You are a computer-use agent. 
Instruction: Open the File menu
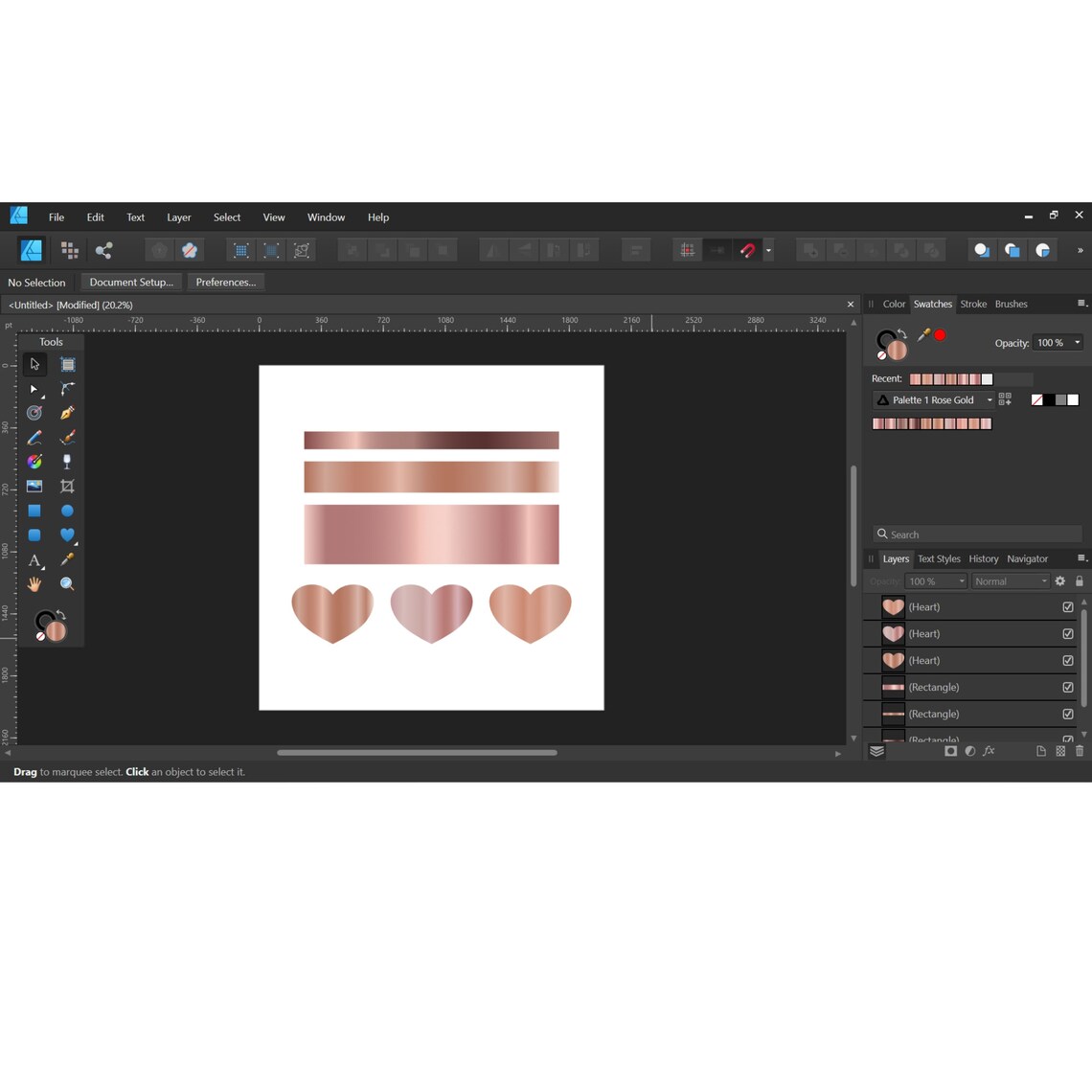(57, 217)
